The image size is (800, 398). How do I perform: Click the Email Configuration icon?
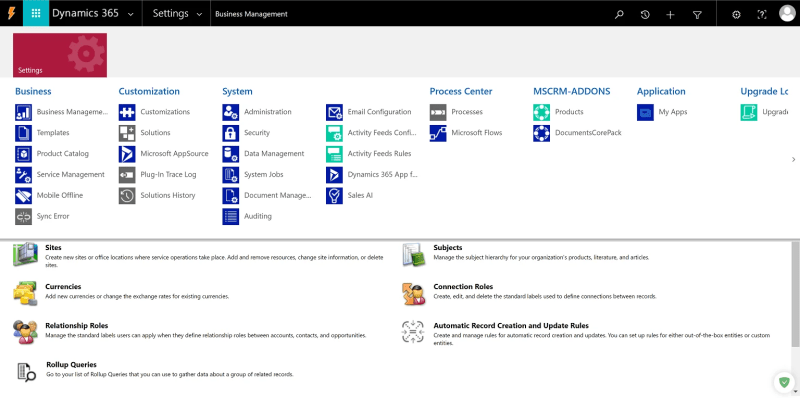pyautogui.click(x=334, y=112)
